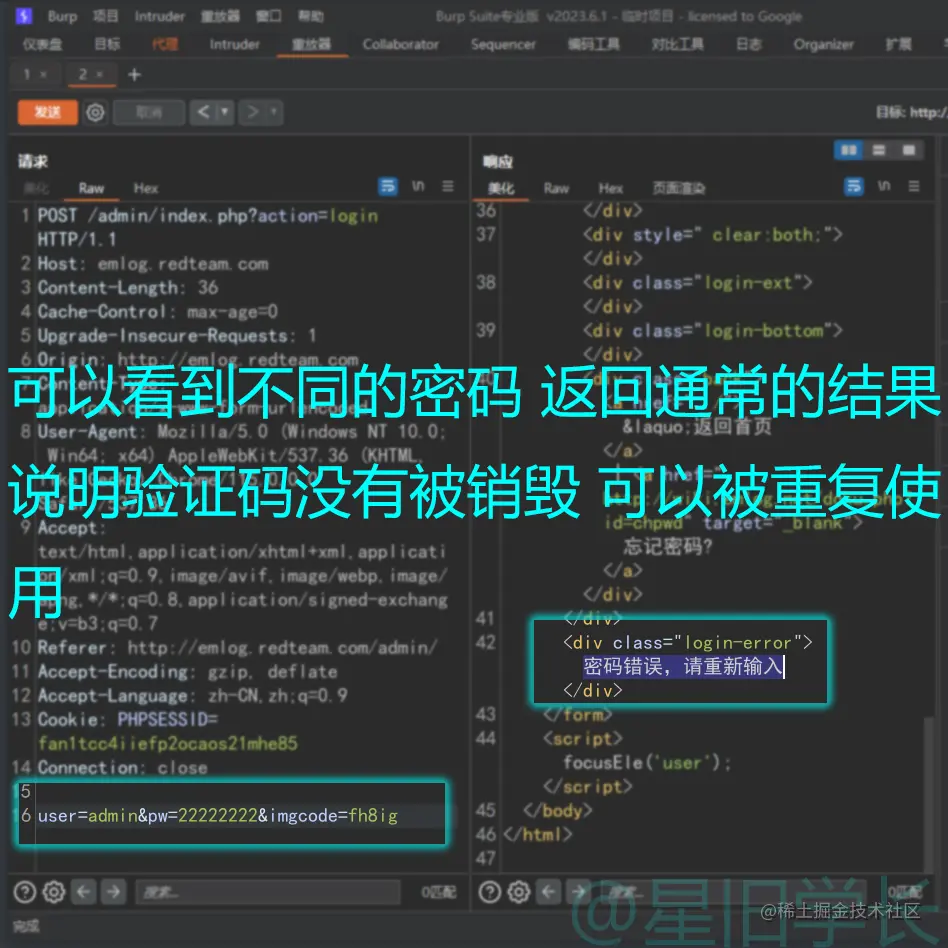
Task: Switch to the Collaborator tab
Action: 401,44
